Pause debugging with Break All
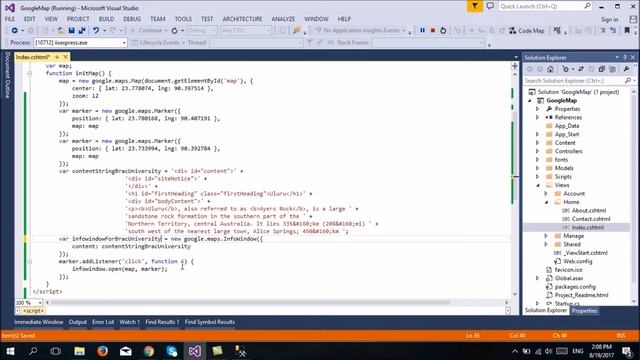Screen dimensions: 640x360 pos(422,31)
